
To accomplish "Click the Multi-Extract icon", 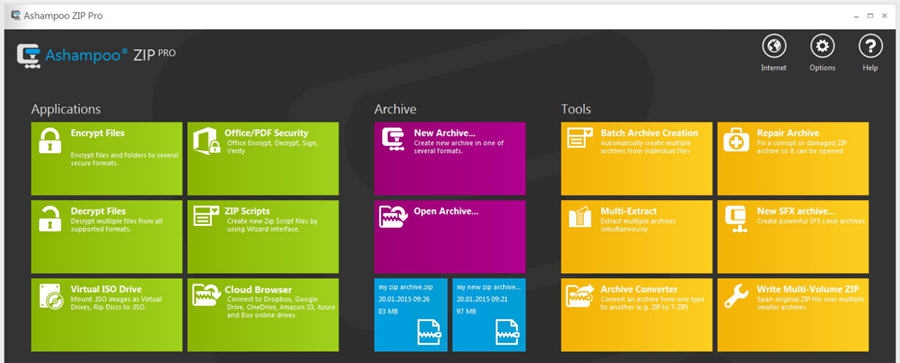I will point(580,217).
